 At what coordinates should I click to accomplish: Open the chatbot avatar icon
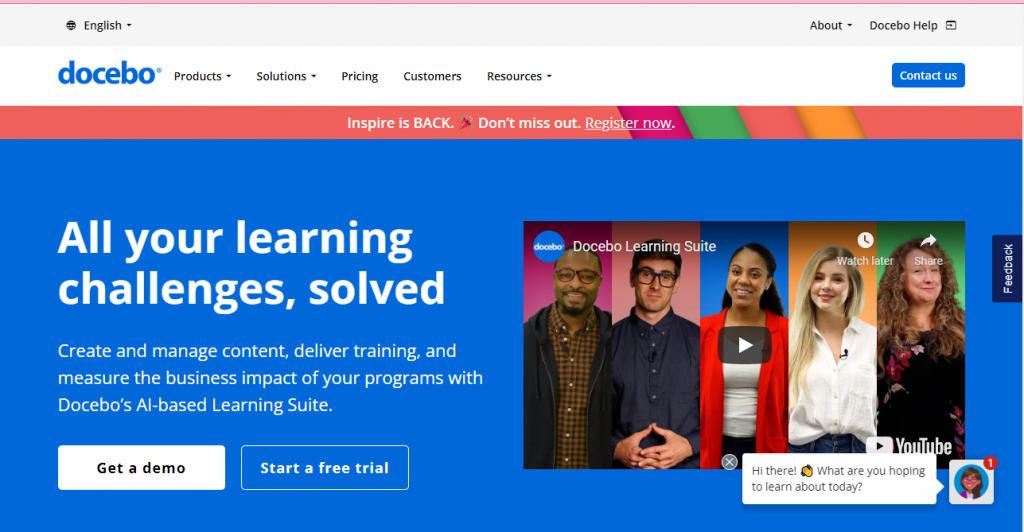pyautogui.click(x=971, y=482)
